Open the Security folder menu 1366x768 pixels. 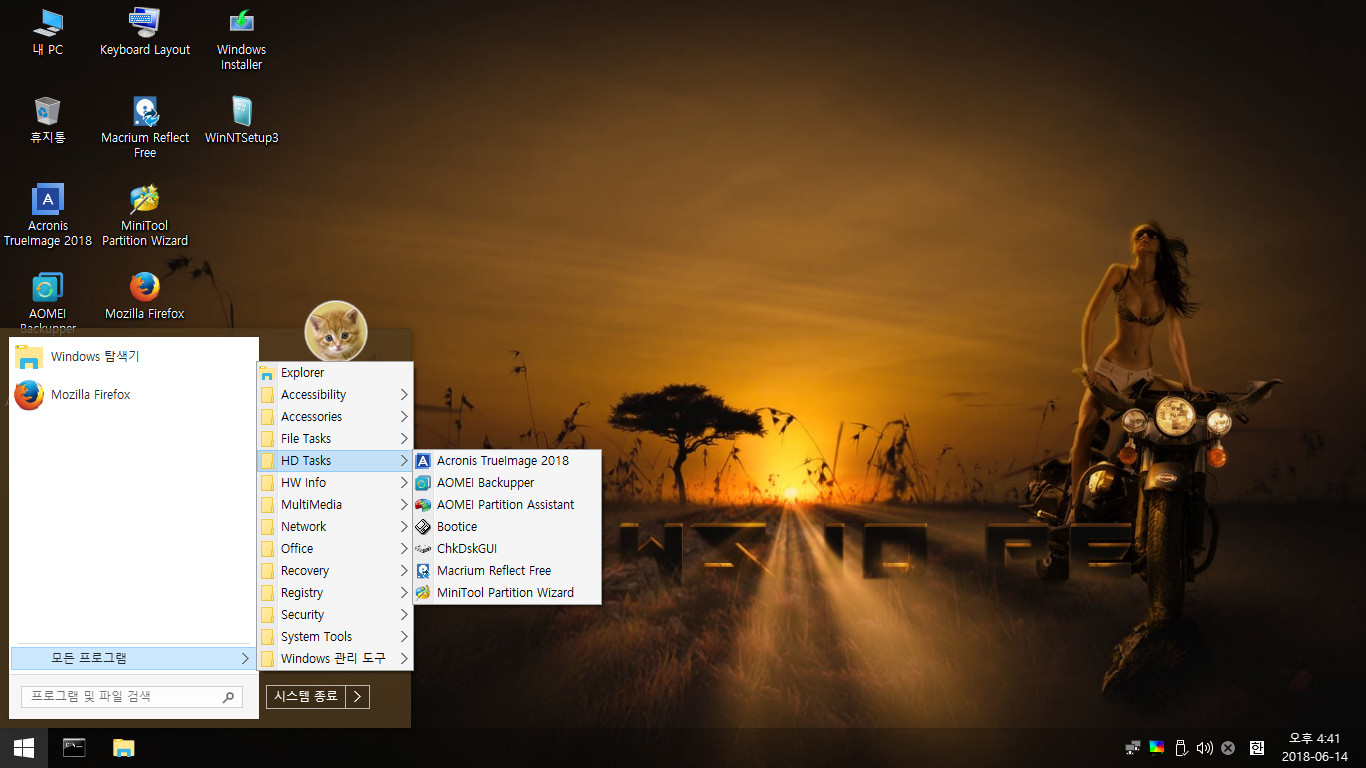tap(334, 615)
